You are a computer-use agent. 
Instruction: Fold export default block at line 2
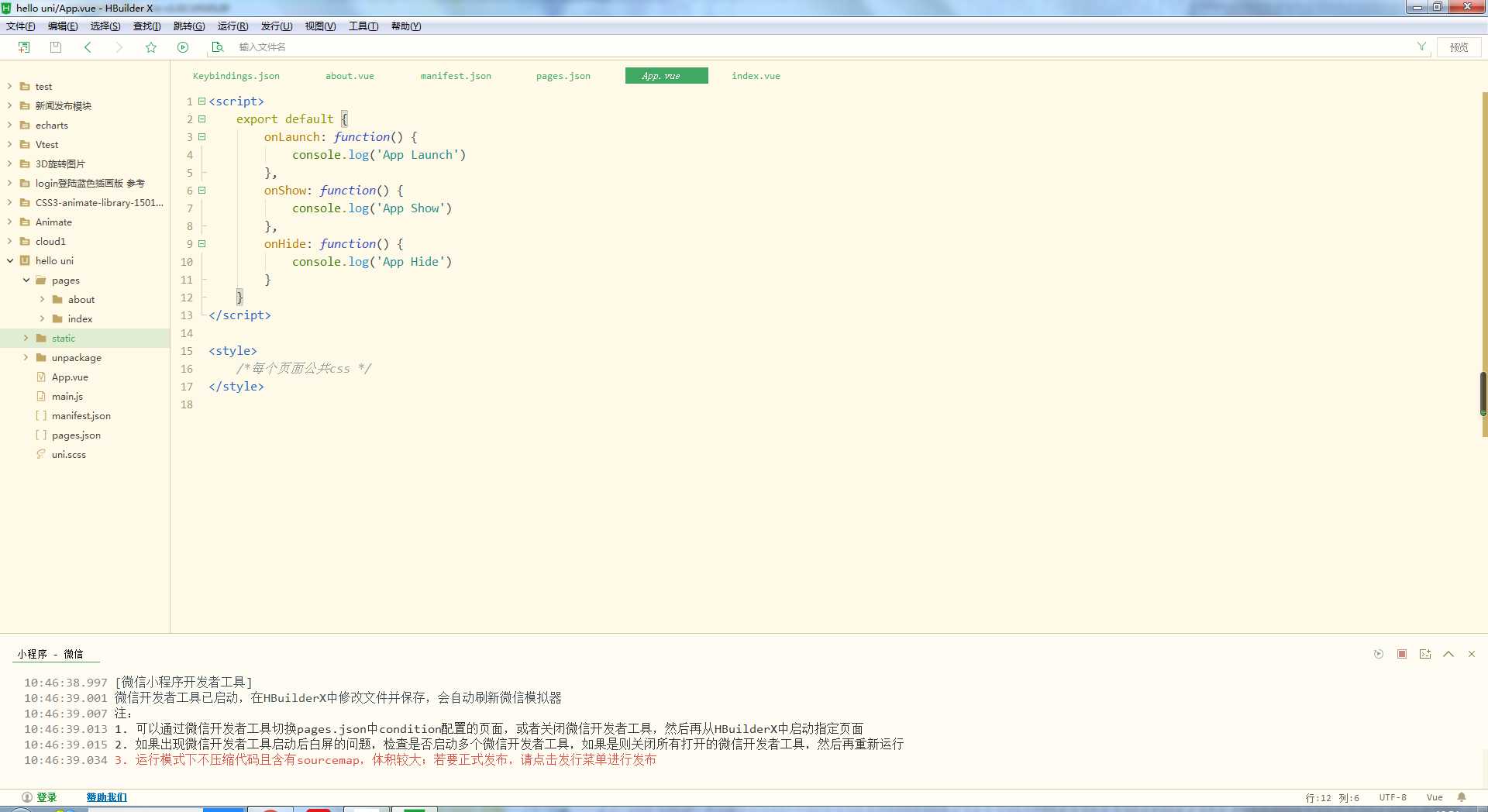tap(201, 119)
